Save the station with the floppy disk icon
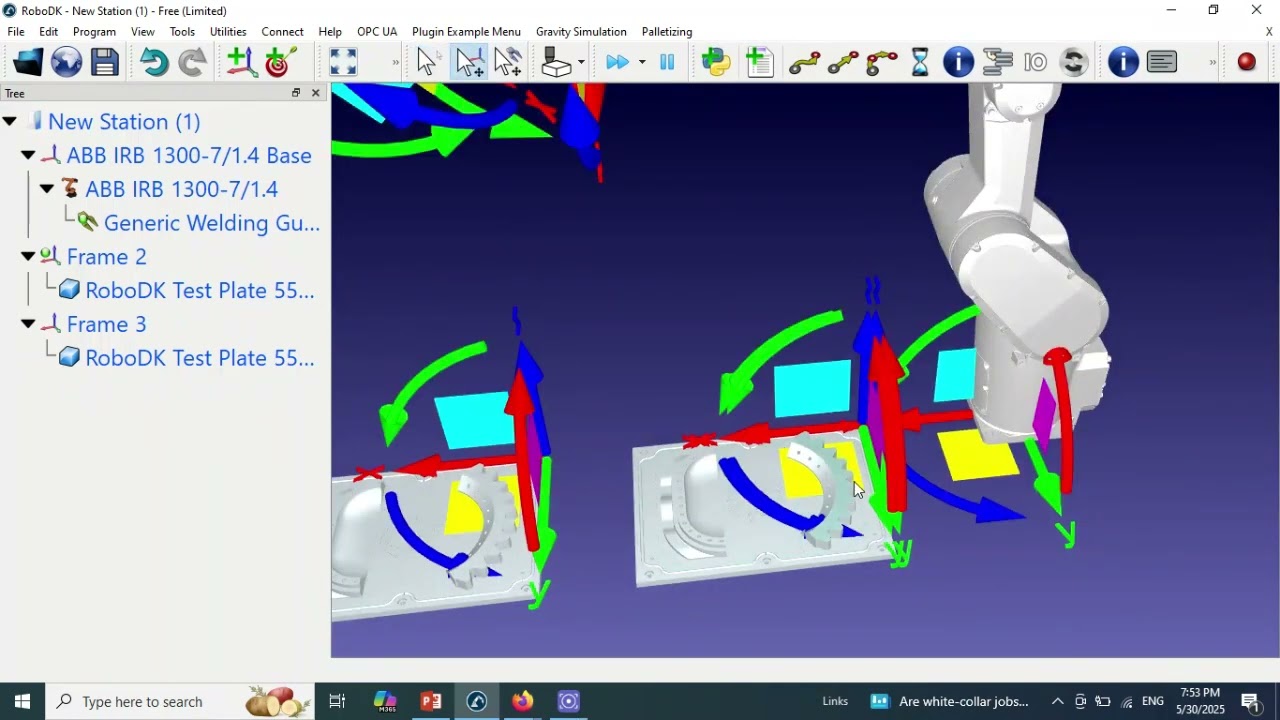The width and height of the screenshot is (1280, 720). pos(105,63)
